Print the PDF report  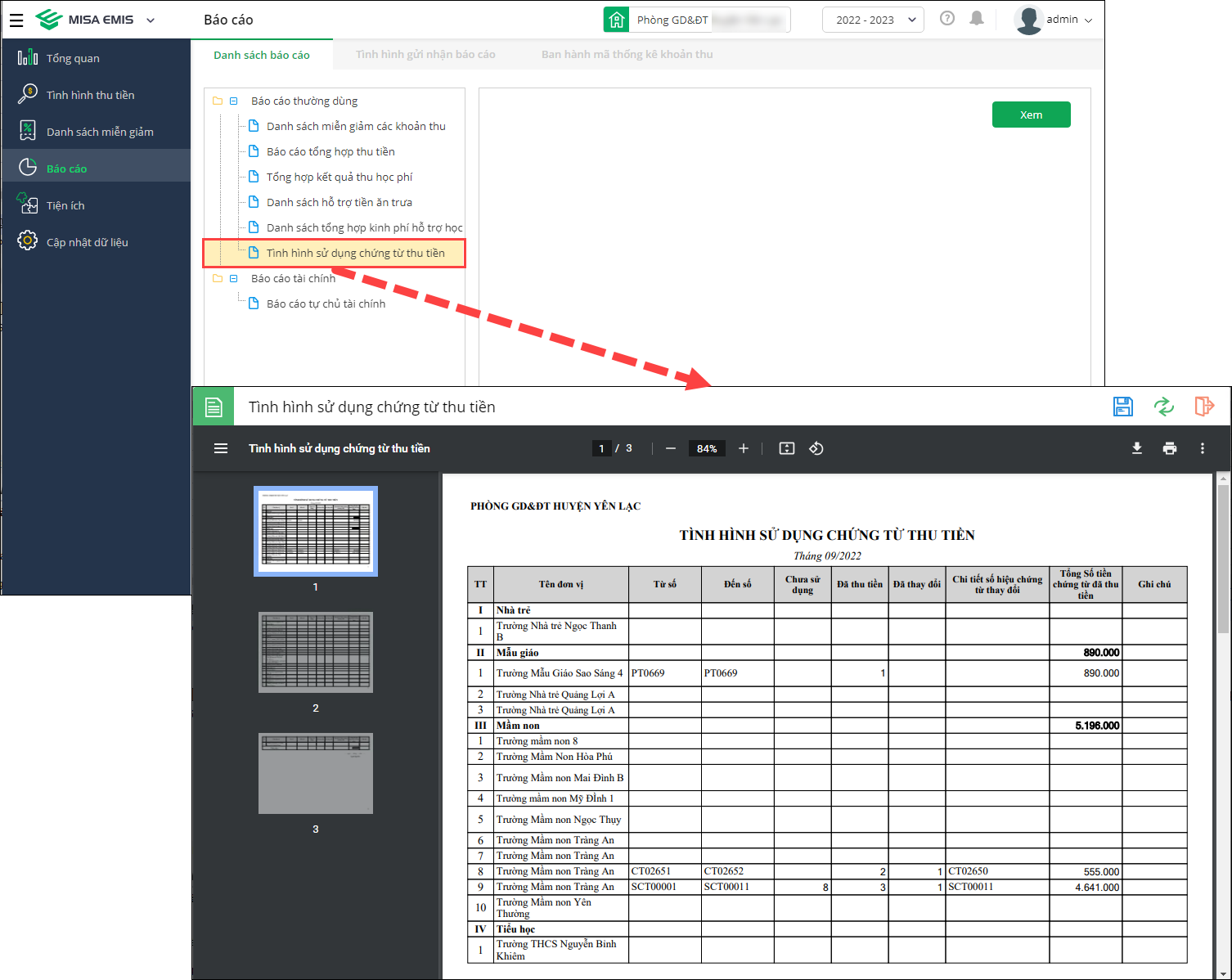tap(1169, 448)
